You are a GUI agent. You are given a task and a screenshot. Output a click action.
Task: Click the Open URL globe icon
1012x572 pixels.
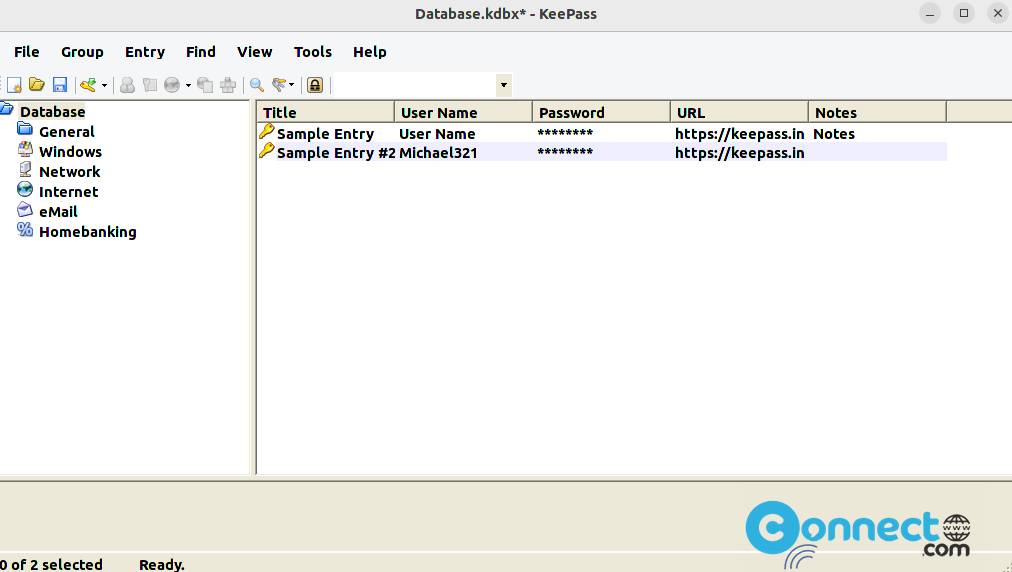[172, 85]
